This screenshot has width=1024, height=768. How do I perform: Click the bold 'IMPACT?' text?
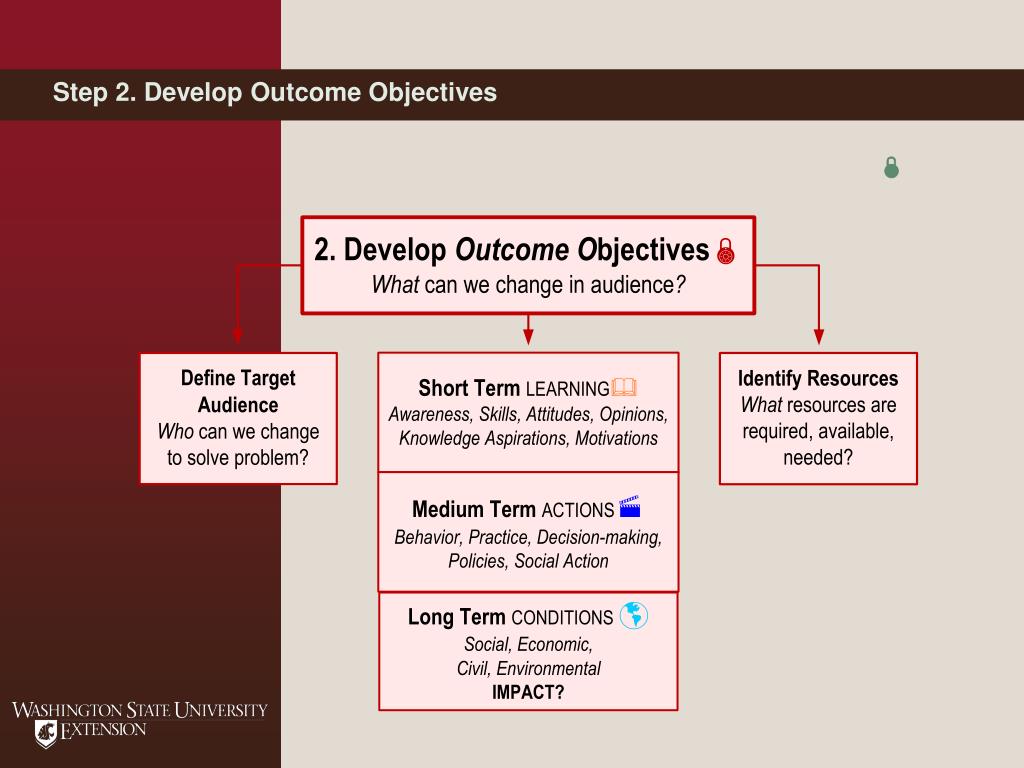pos(528,692)
